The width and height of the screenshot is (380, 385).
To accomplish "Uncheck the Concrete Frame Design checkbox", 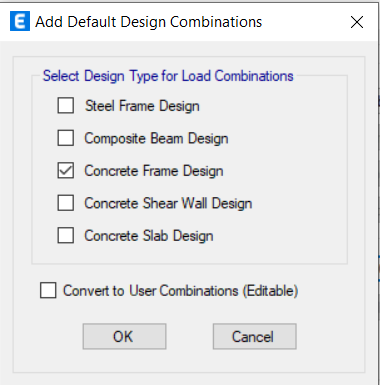I will [x=66, y=170].
